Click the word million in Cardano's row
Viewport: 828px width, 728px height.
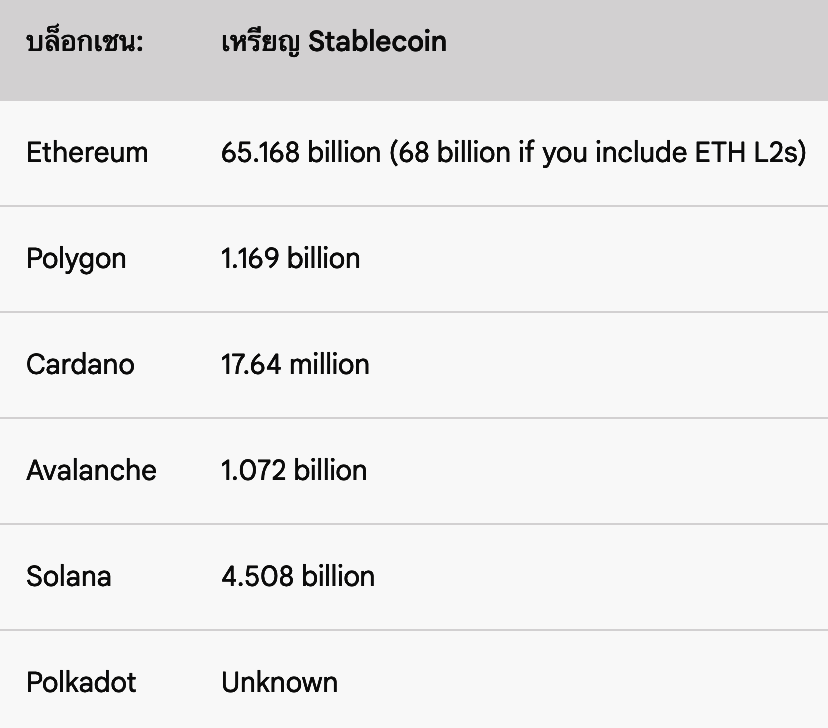[x=329, y=365]
